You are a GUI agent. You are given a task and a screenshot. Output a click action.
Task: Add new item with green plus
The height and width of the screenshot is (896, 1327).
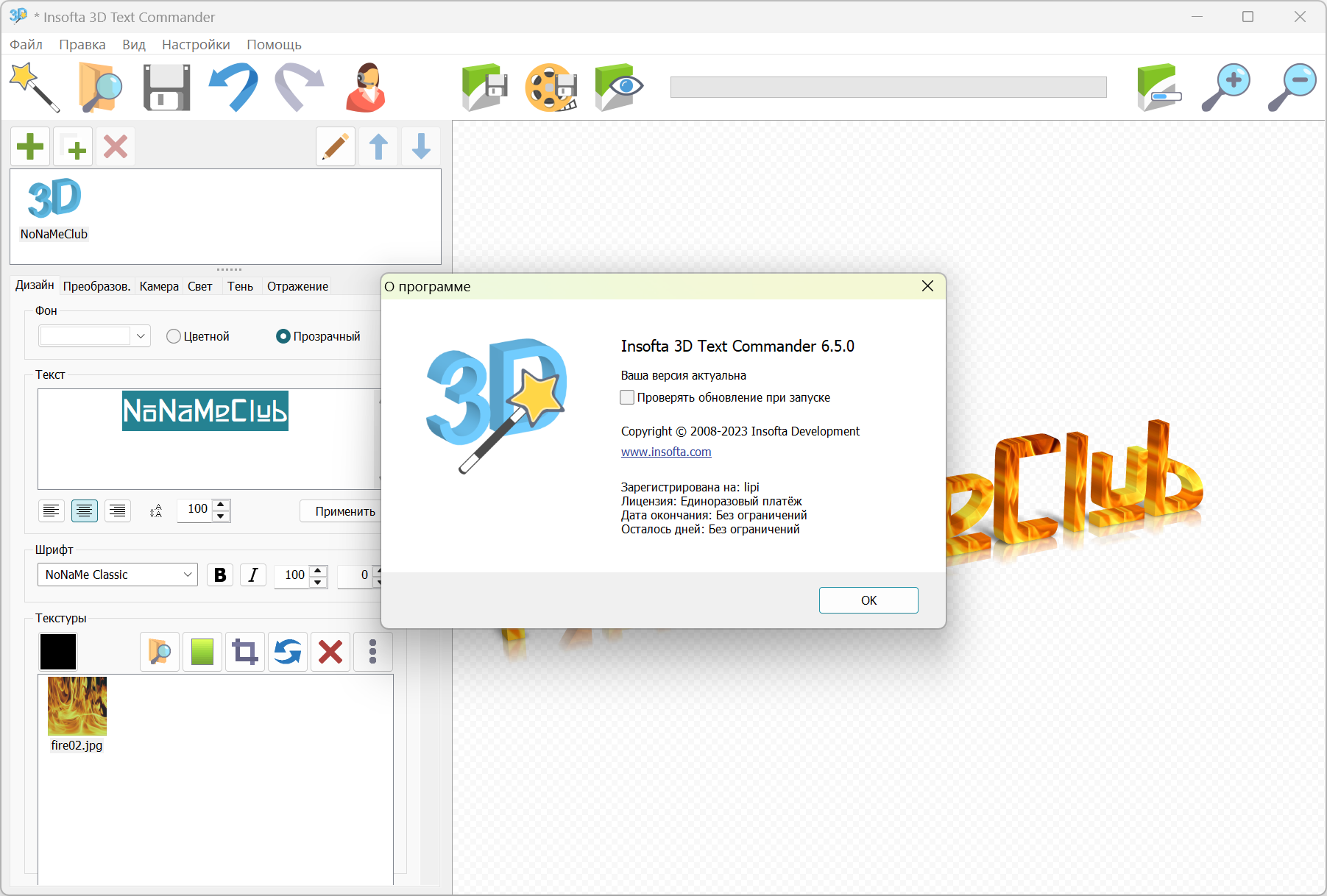click(30, 146)
